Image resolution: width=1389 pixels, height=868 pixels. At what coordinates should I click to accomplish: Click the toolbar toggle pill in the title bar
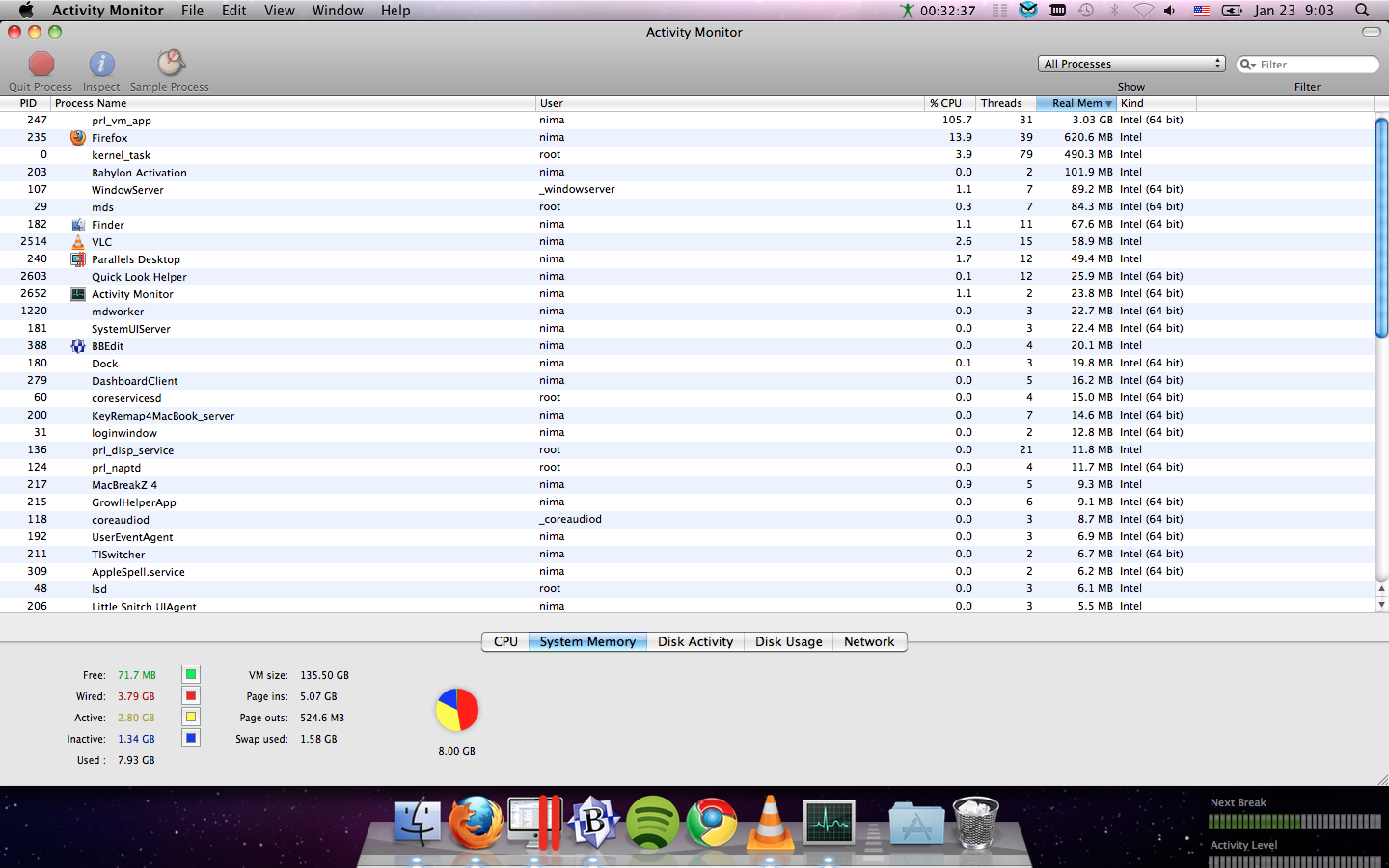[x=1371, y=32]
